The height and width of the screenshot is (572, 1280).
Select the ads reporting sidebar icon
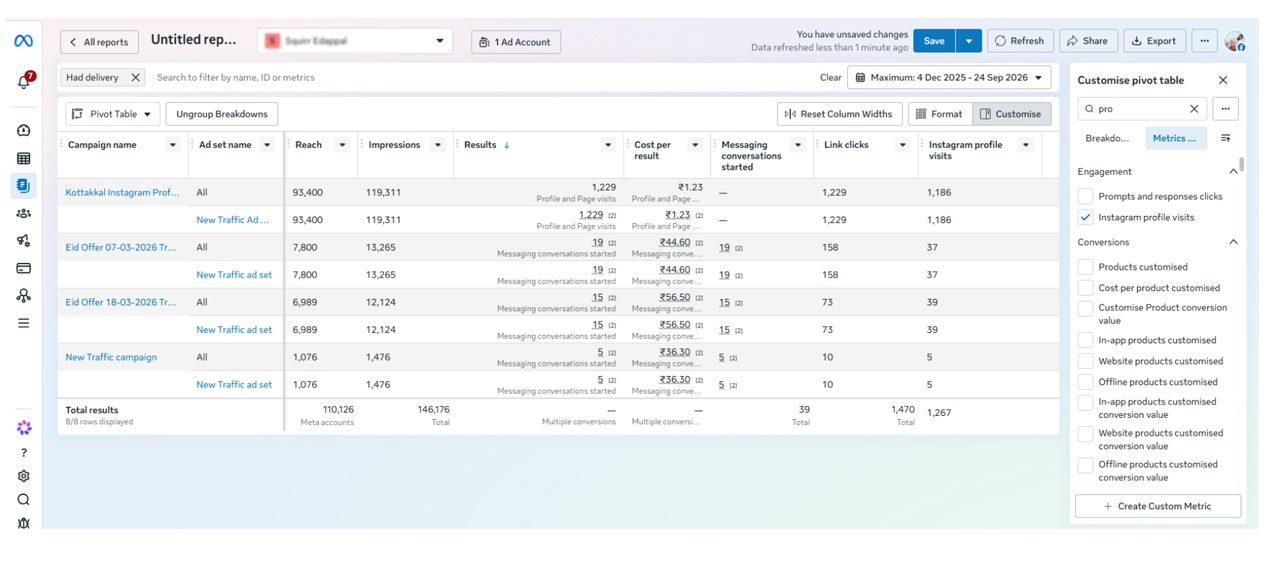[23, 185]
